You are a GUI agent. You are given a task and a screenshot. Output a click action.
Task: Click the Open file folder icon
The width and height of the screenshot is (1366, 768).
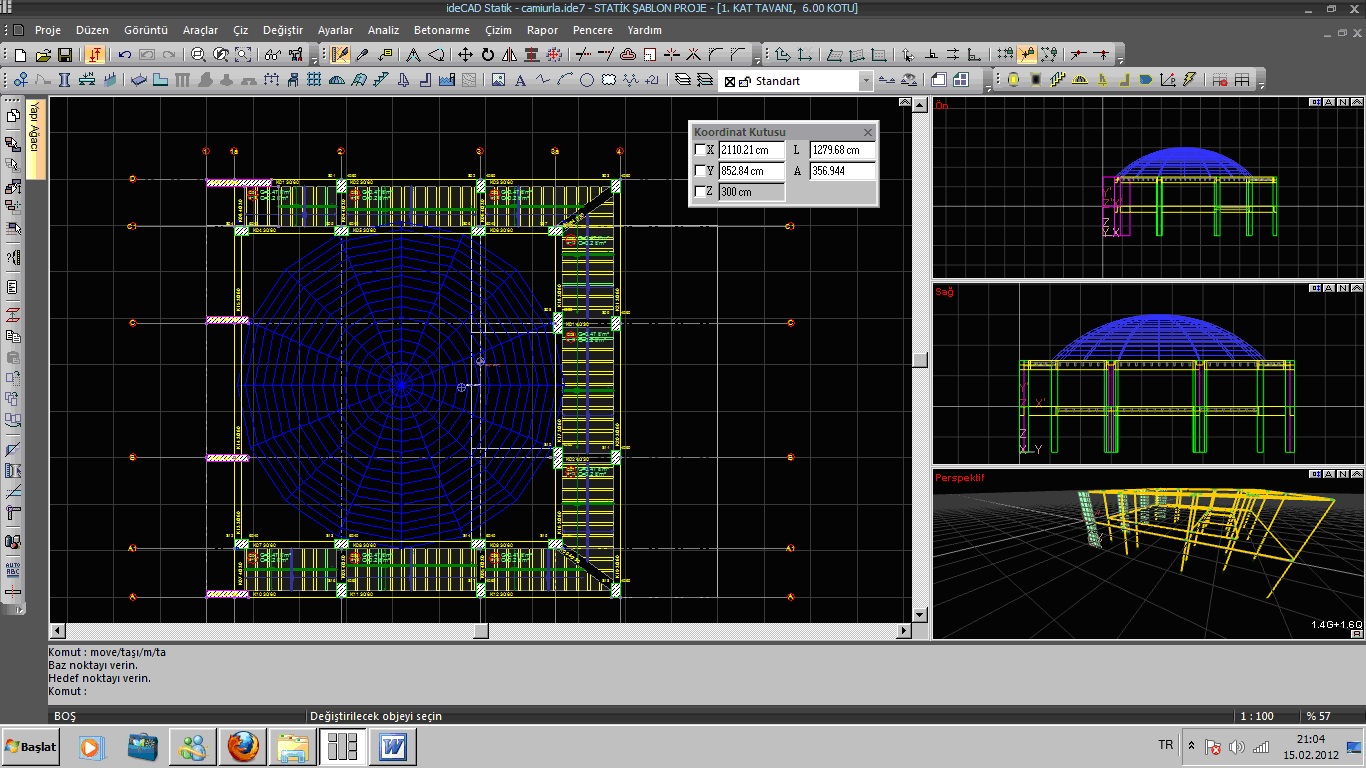(x=43, y=55)
